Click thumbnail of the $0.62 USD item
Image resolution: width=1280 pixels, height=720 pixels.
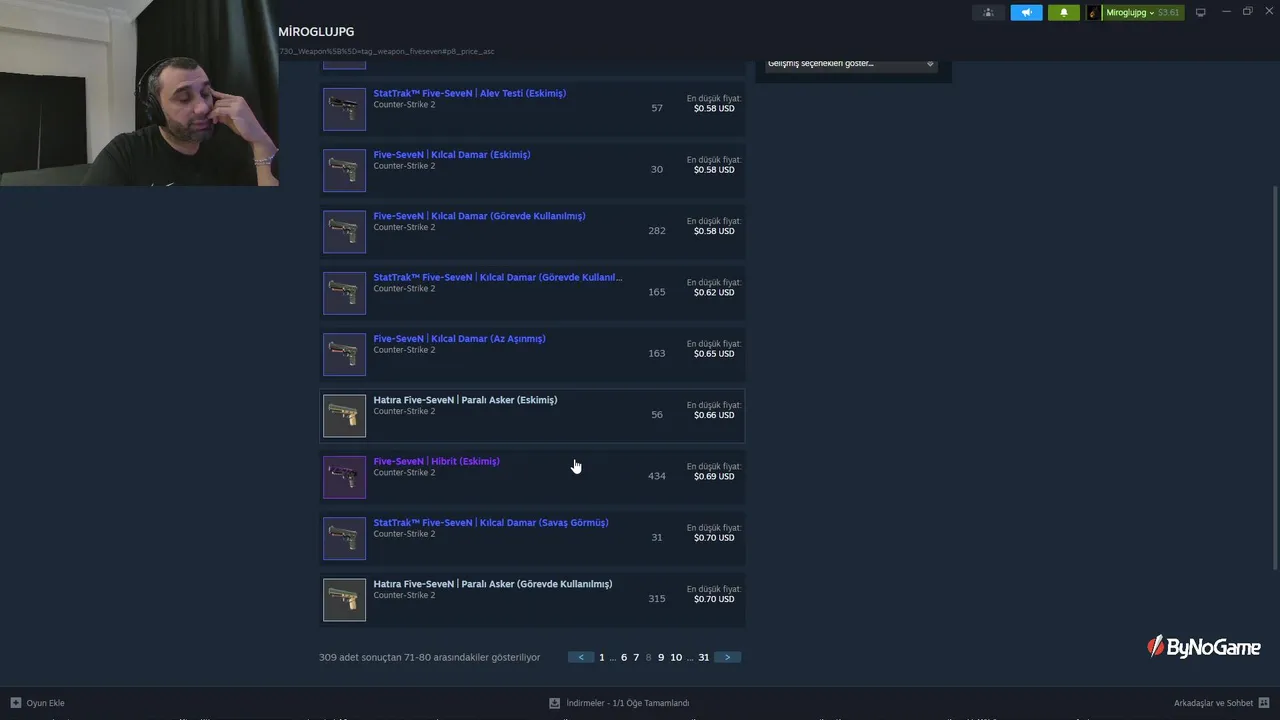(344, 293)
